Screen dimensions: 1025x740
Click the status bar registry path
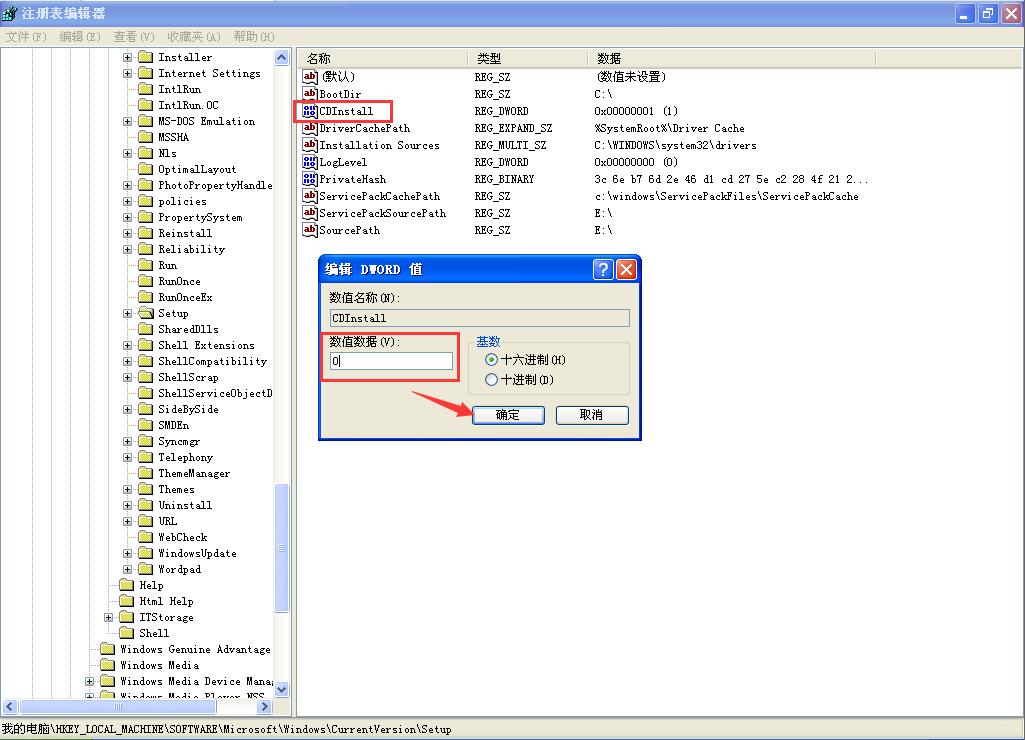226,730
